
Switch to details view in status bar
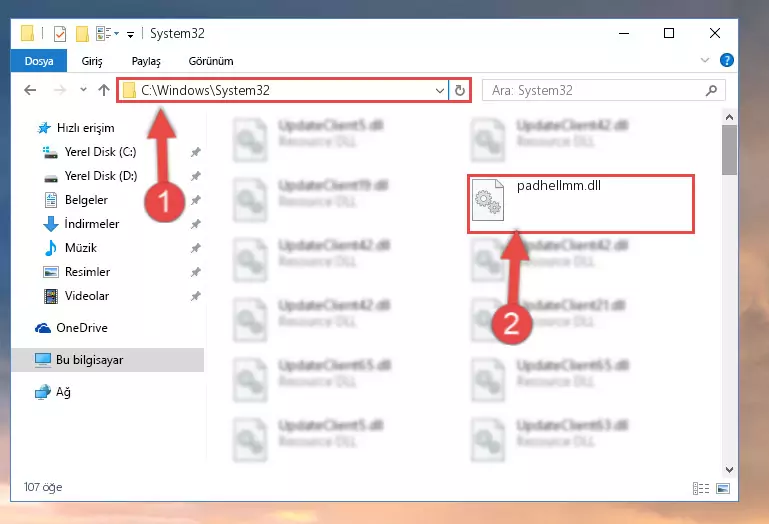pyautogui.click(x=701, y=488)
